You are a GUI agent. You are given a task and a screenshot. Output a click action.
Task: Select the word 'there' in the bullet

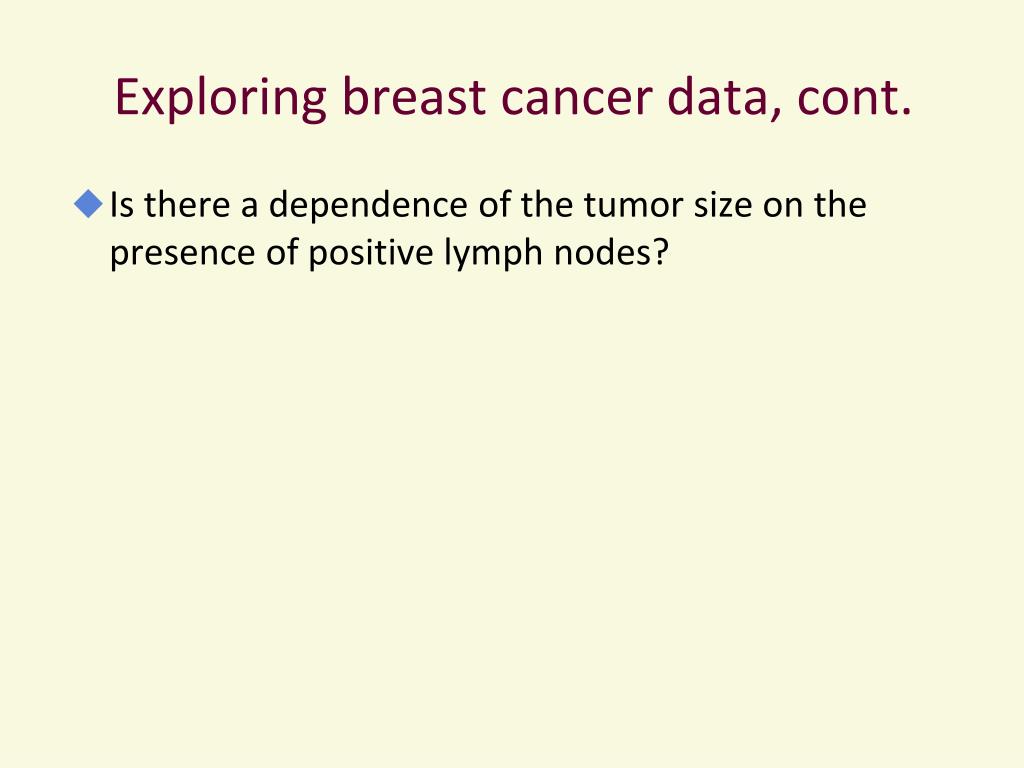tap(187, 204)
